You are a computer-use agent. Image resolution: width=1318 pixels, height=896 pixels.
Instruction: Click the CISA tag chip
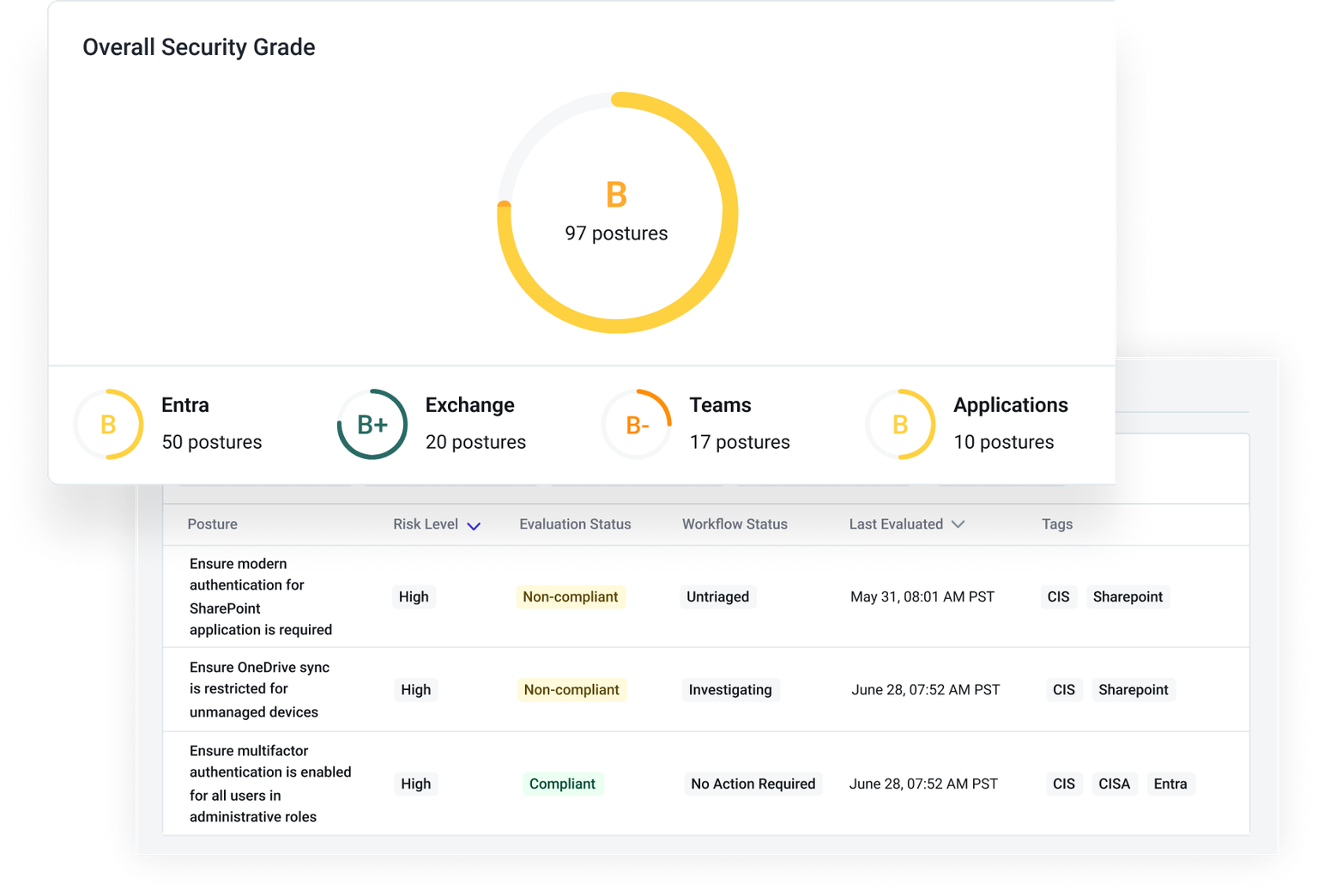(x=1114, y=784)
